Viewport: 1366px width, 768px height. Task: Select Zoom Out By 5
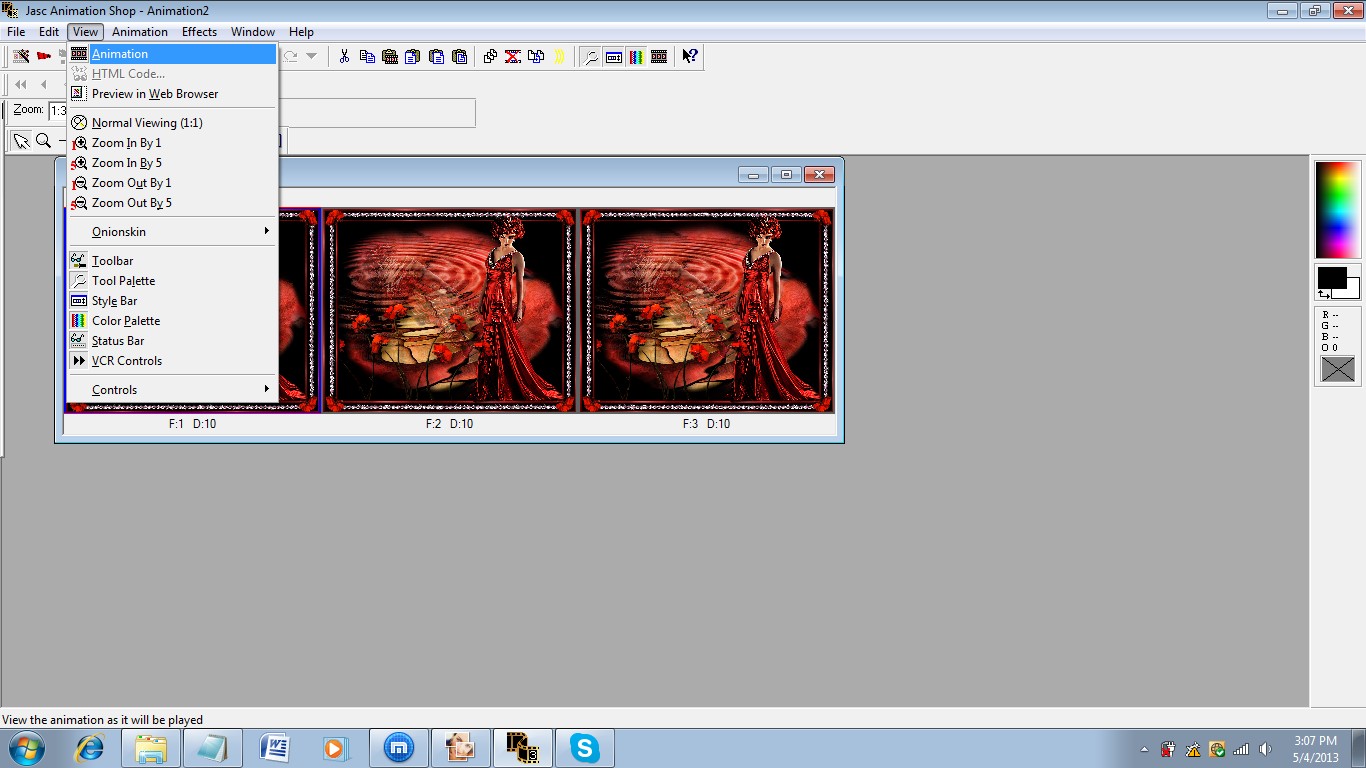(x=172, y=203)
